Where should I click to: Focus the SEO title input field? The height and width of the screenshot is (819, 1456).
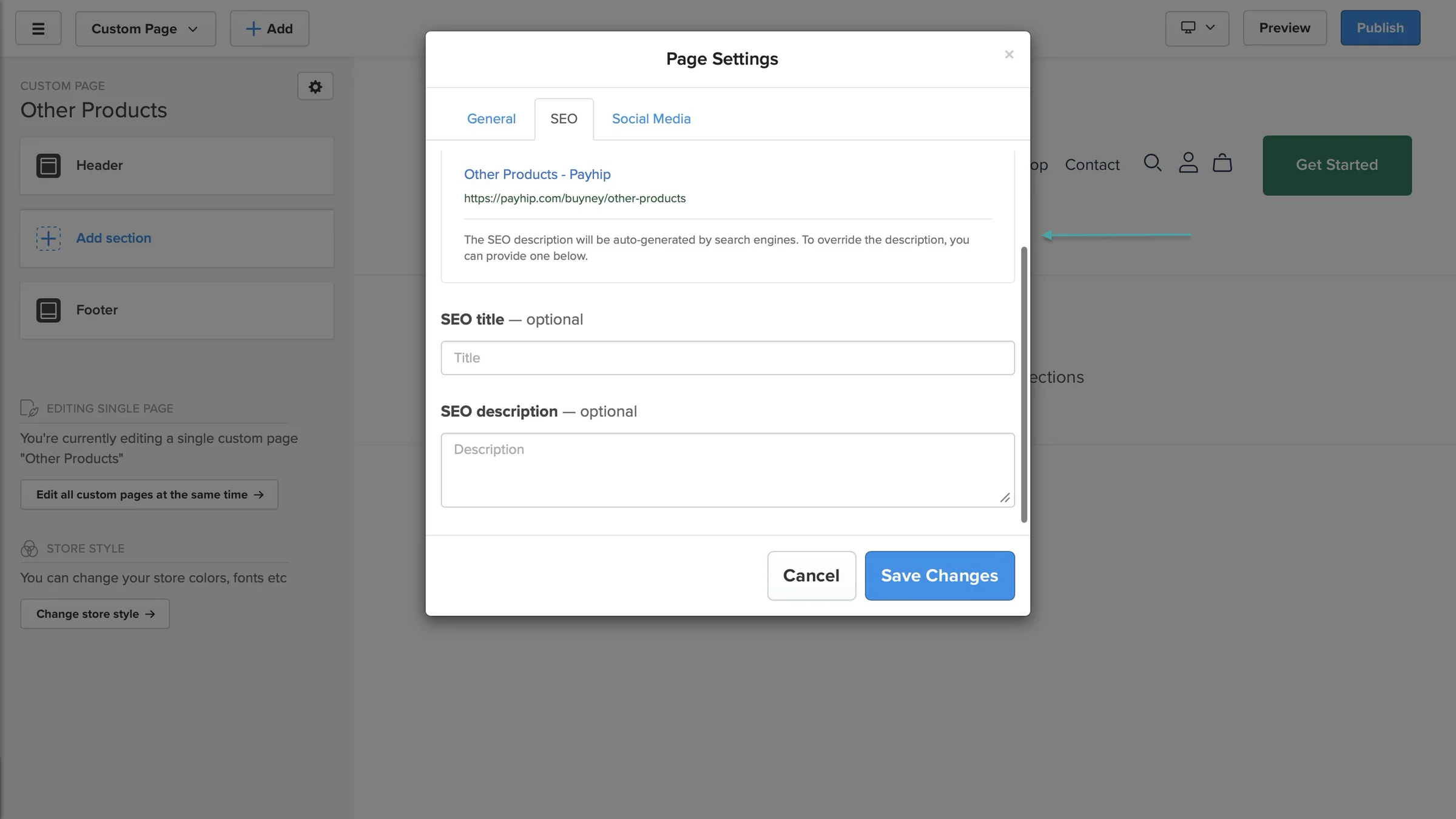[727, 358]
